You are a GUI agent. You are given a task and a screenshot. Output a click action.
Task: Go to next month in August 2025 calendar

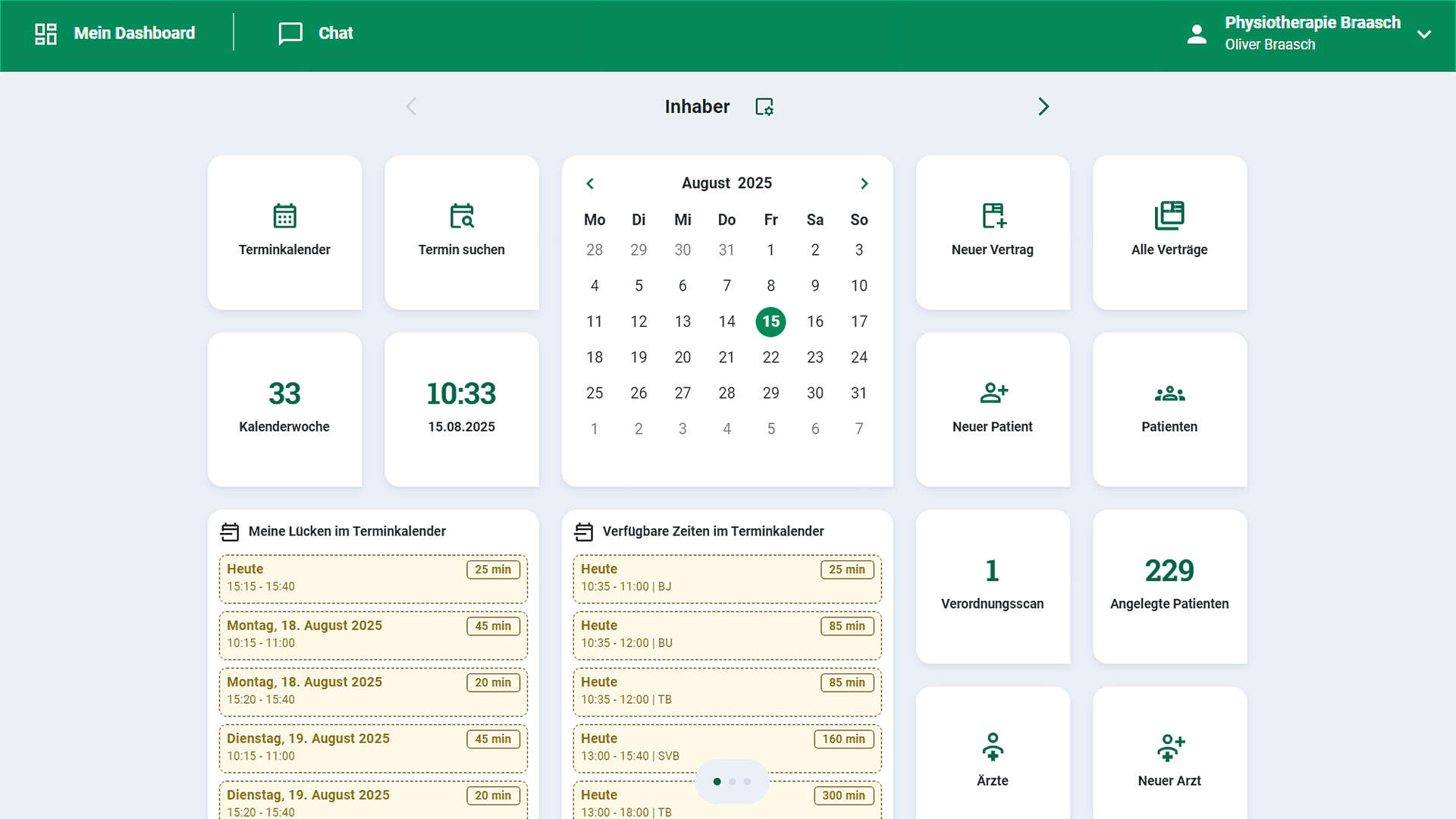coord(864,184)
